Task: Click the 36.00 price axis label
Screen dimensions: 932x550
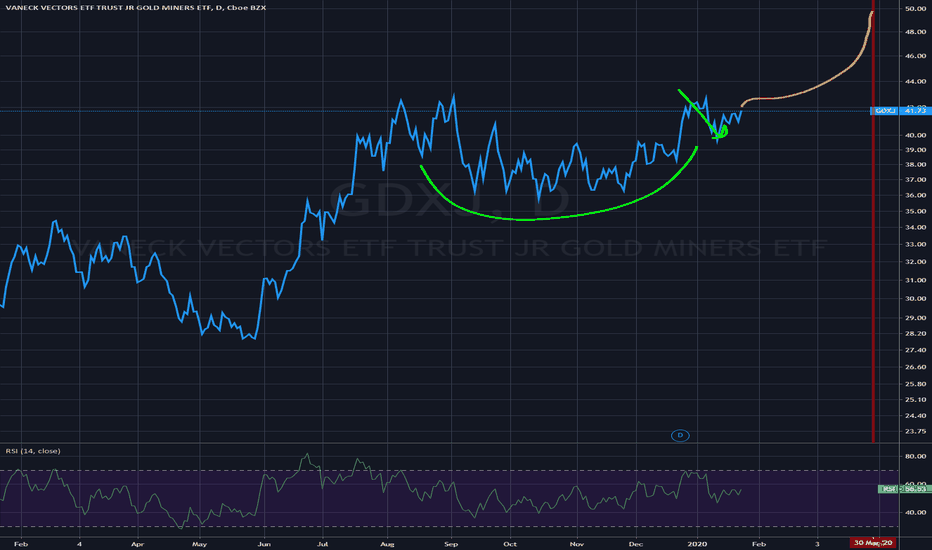Action: coord(915,195)
